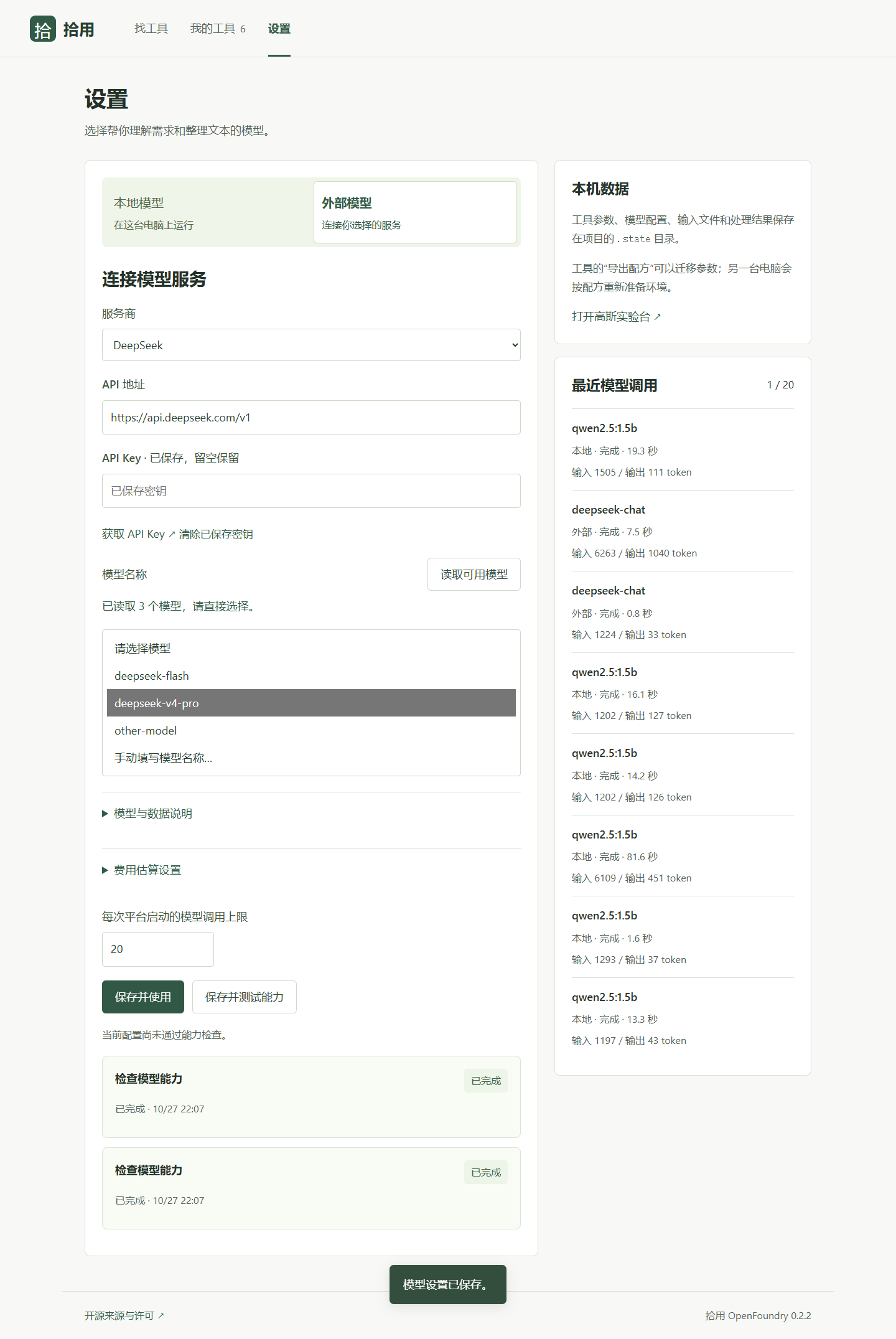Screen dimensions: 896x1339
Task: Click the 本地 · 完成 · 19.3 秒 entry
Action: click(615, 451)
